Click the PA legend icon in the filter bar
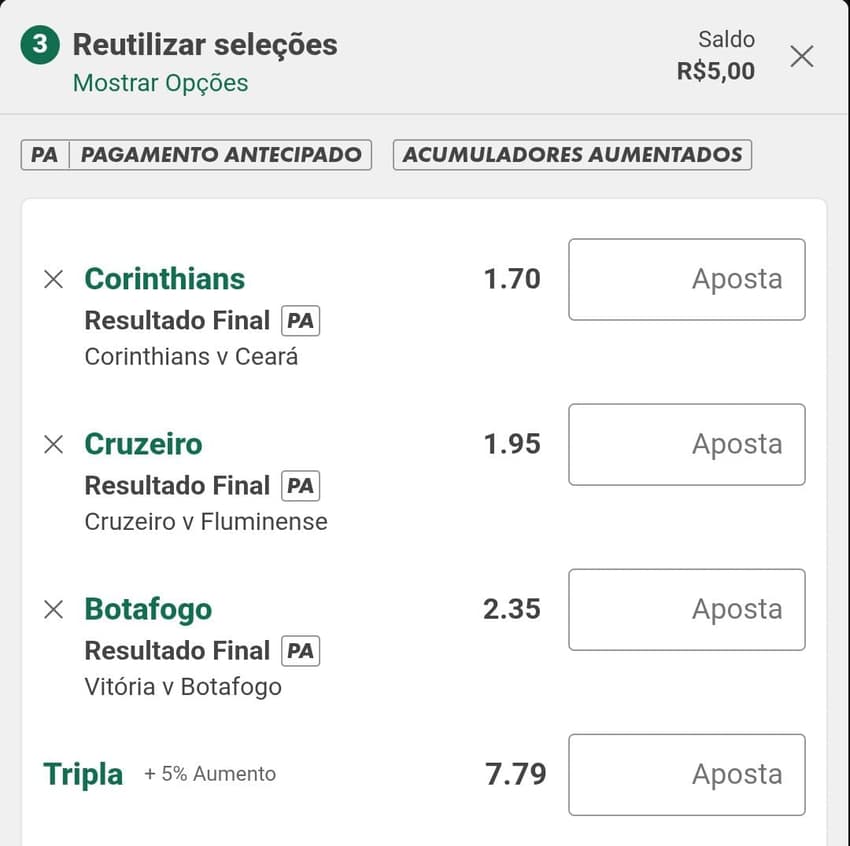The image size is (850, 846). 44,155
